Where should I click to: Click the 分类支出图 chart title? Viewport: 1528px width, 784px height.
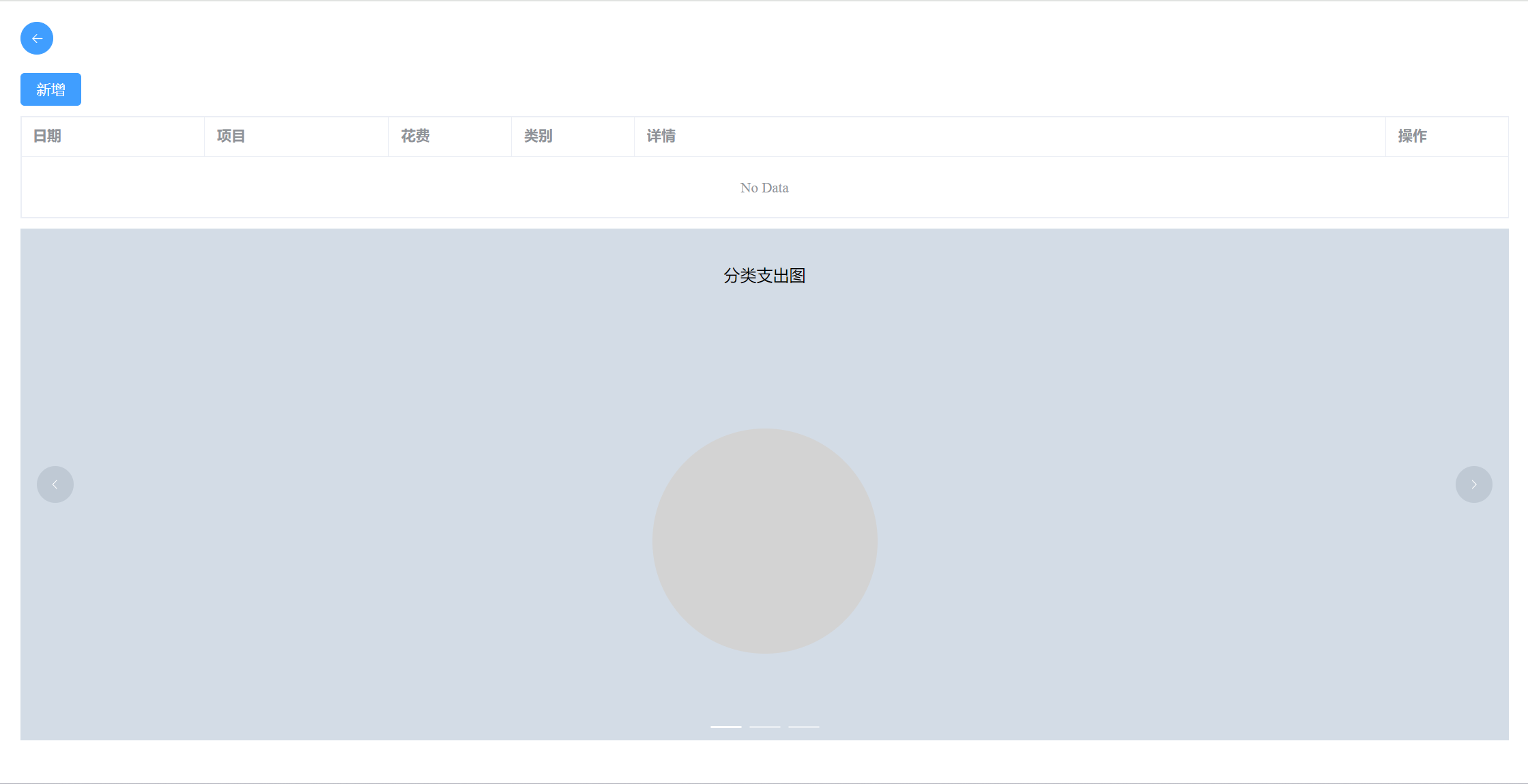[764, 276]
